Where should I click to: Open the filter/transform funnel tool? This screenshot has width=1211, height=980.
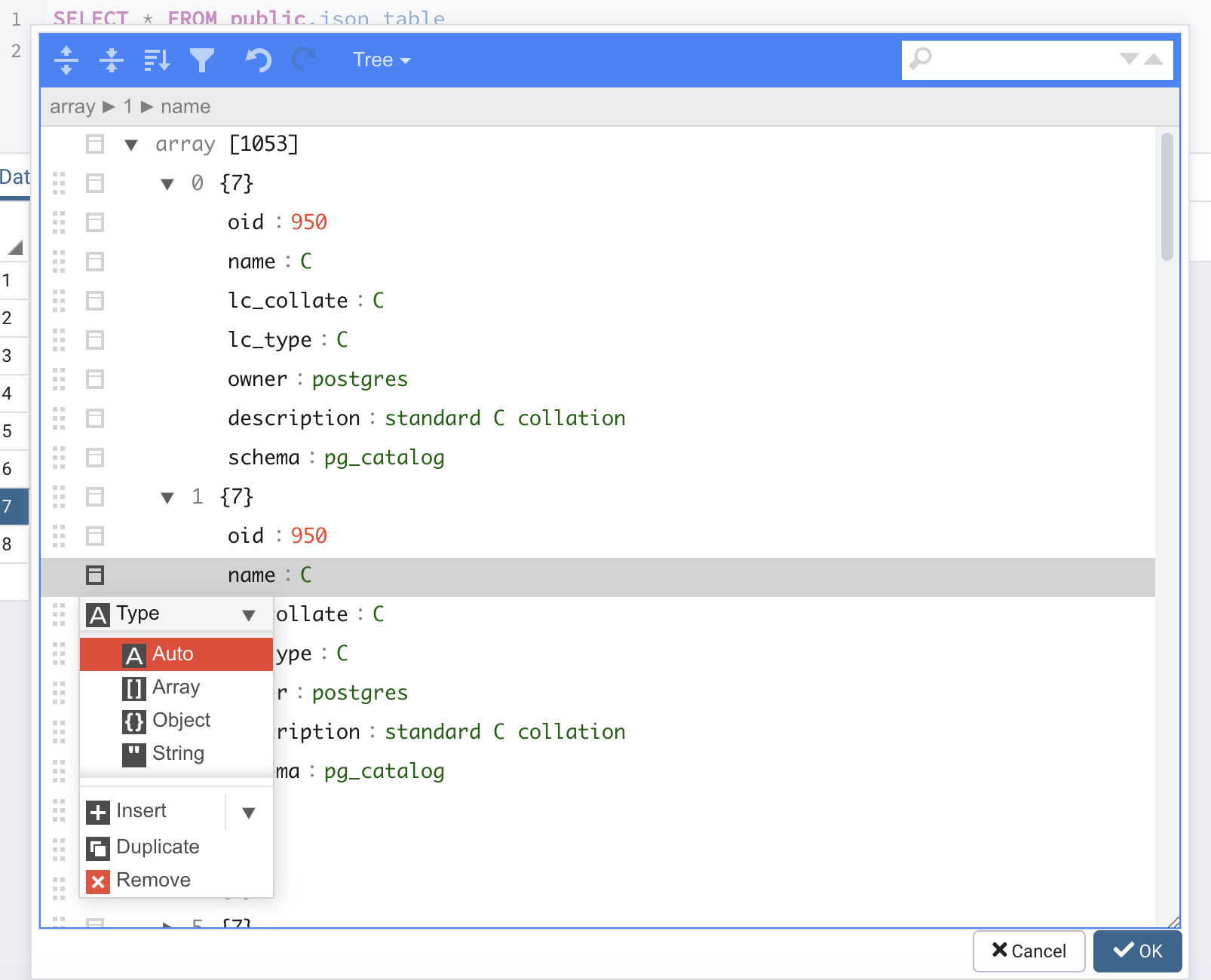point(201,60)
